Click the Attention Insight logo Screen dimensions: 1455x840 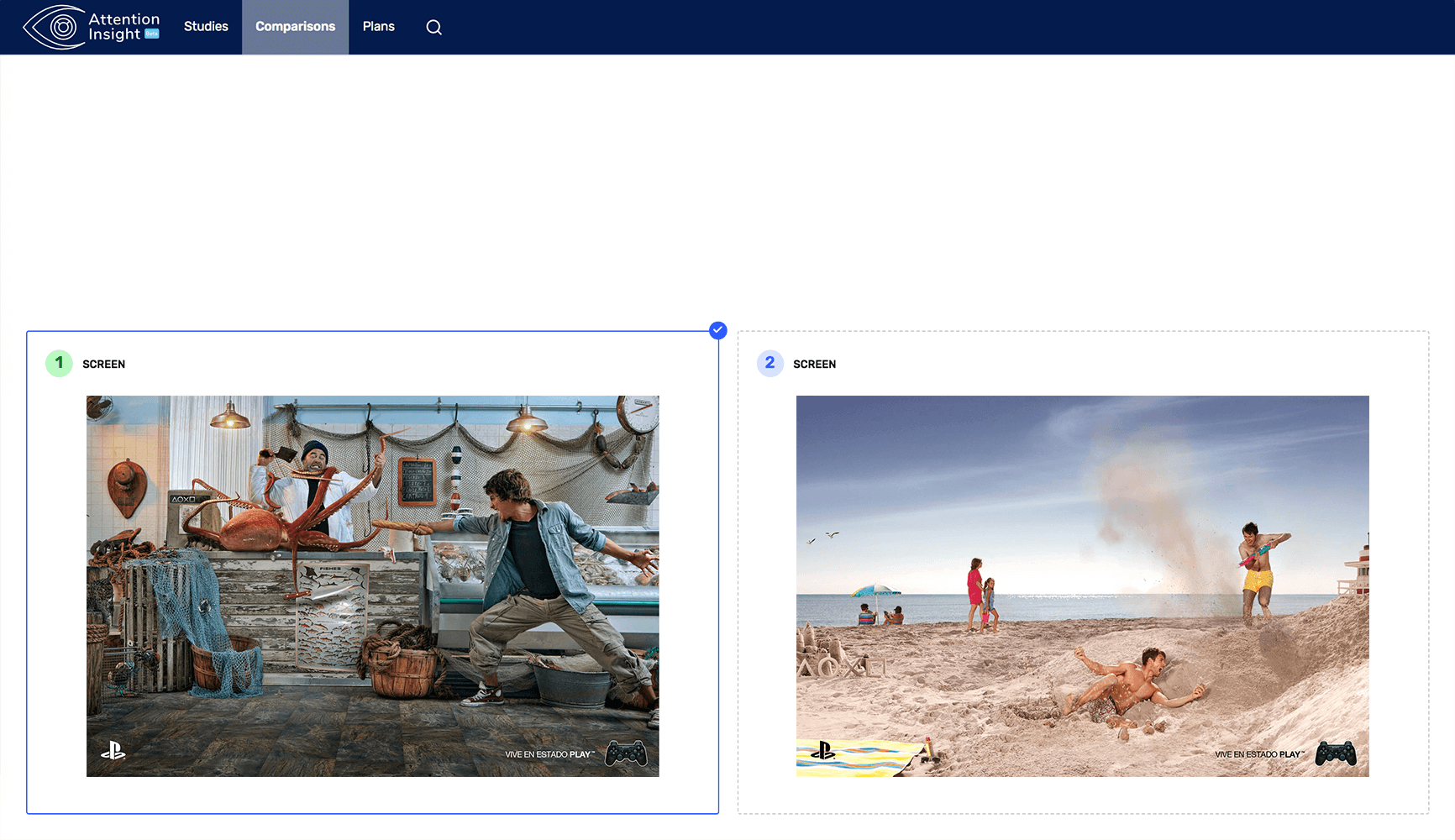(x=91, y=27)
